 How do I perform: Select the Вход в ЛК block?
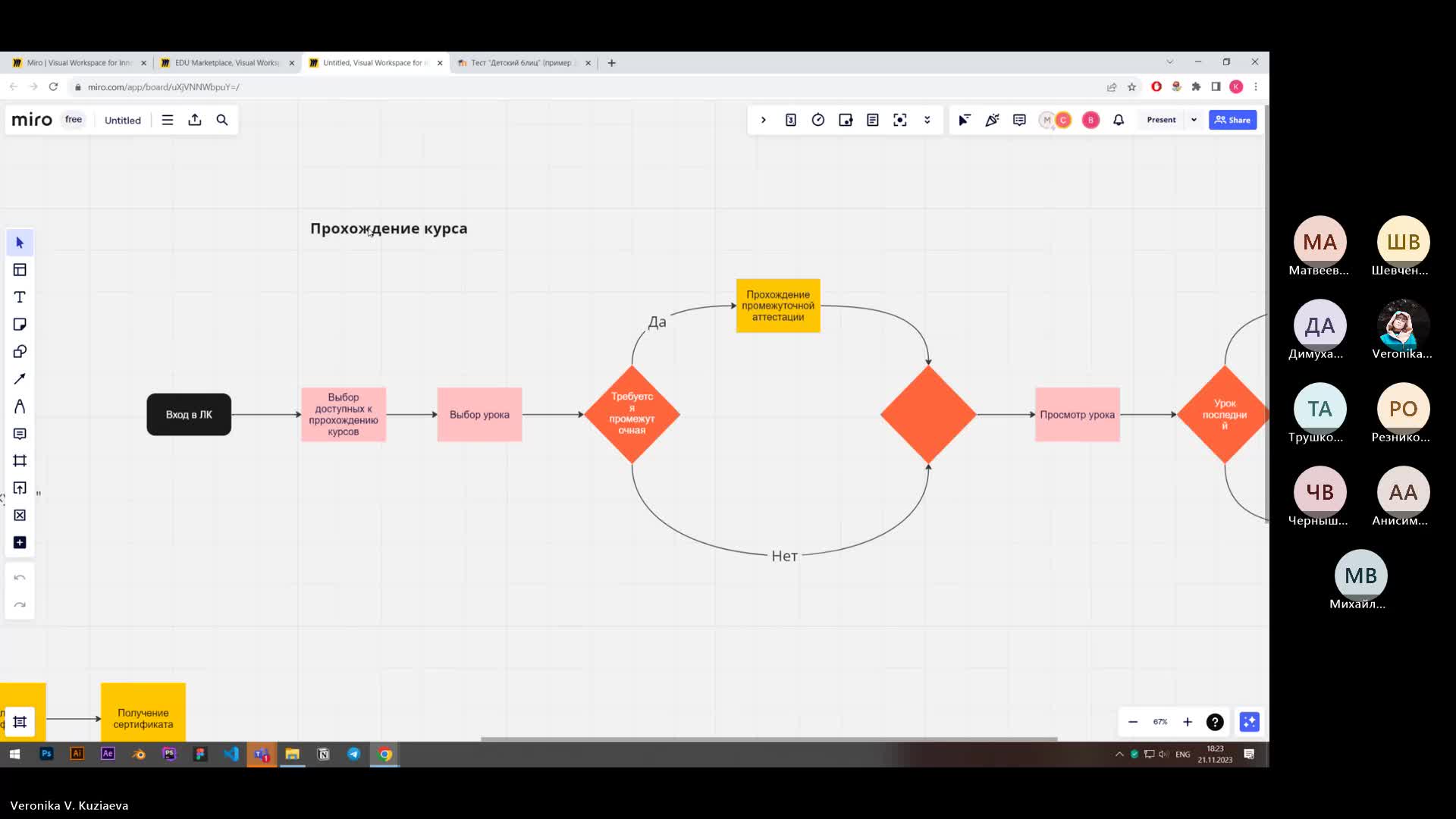coord(189,415)
